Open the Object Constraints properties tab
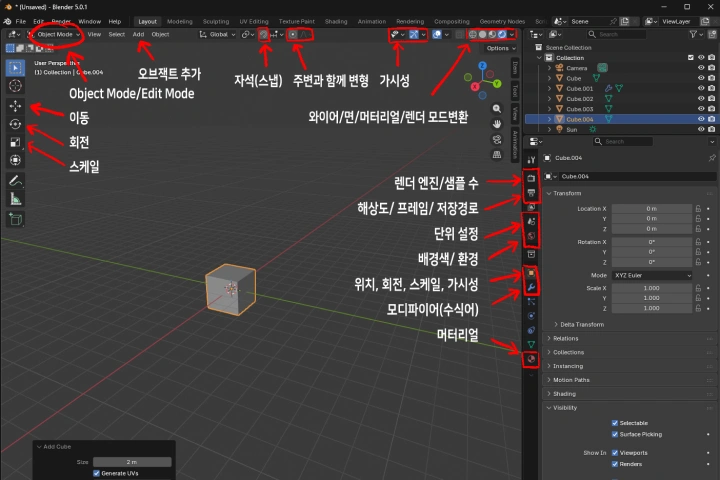Screen dimensions: 720x480 coord(531,330)
